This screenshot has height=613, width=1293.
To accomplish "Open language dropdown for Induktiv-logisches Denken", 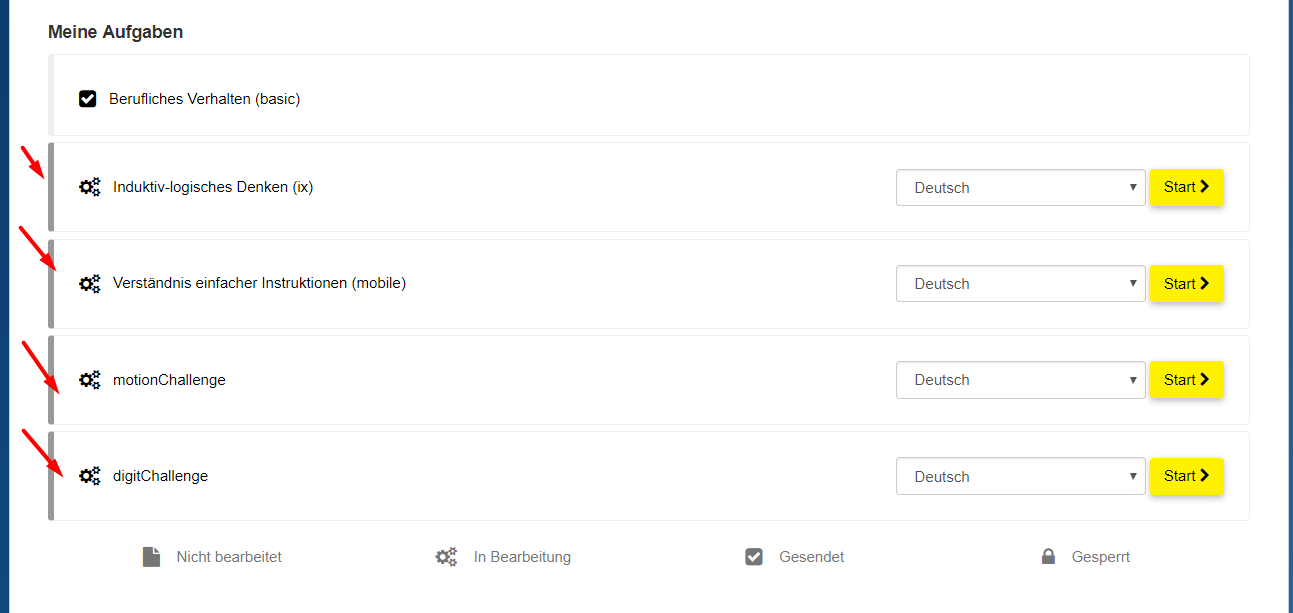I will point(1020,187).
